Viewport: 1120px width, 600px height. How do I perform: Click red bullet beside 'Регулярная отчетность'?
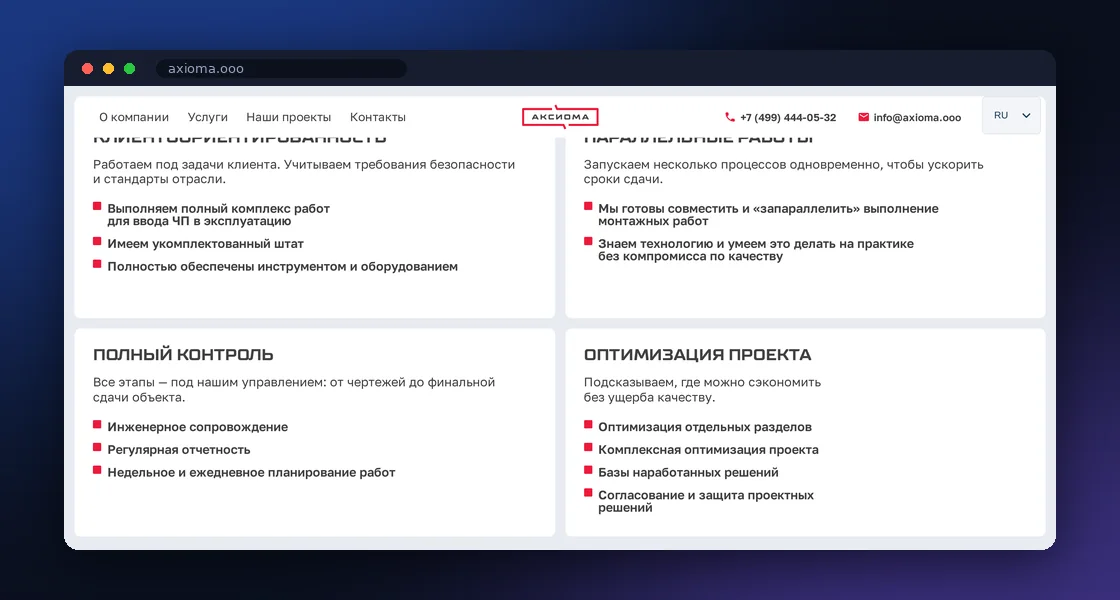pyautogui.click(x=97, y=447)
